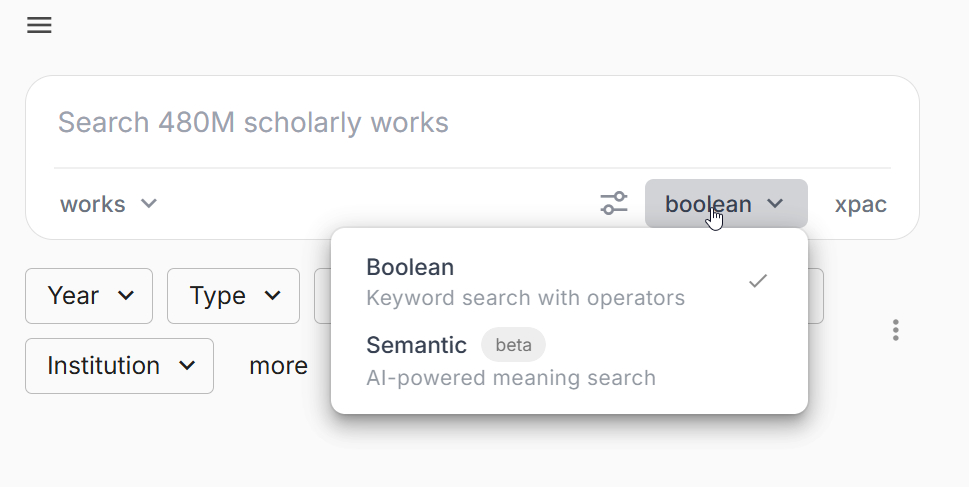Expand the Year filter dropdown
Screen dimensions: 969x487
coord(88,296)
